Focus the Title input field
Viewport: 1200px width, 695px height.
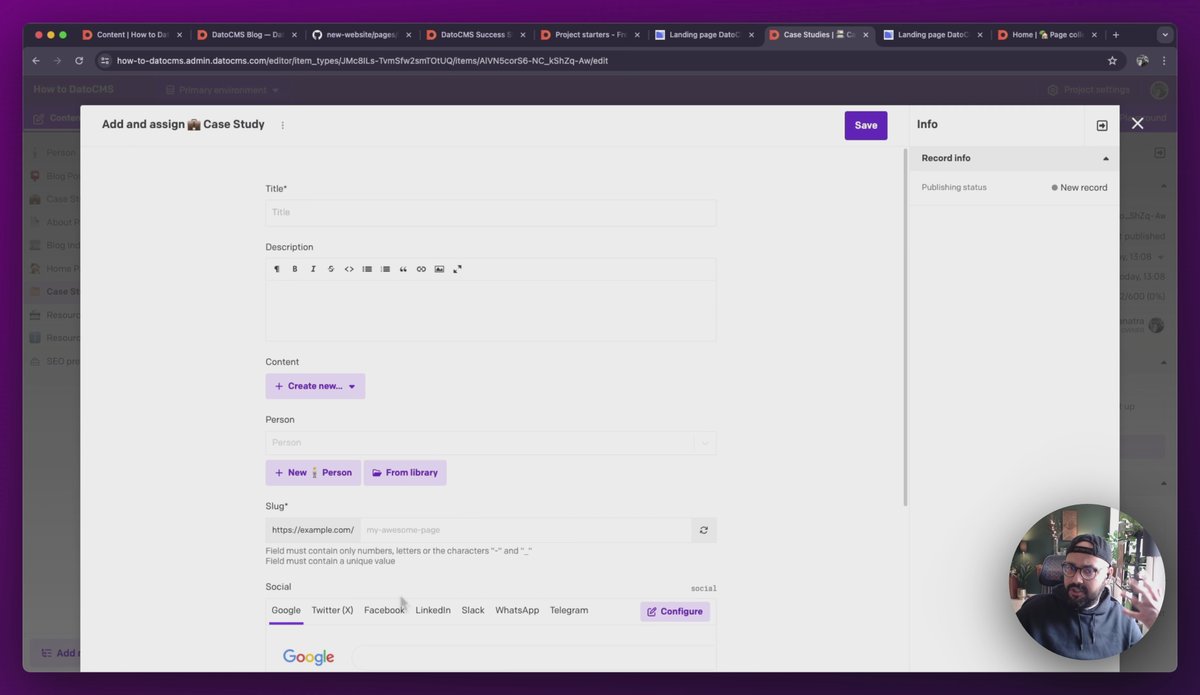click(x=491, y=212)
